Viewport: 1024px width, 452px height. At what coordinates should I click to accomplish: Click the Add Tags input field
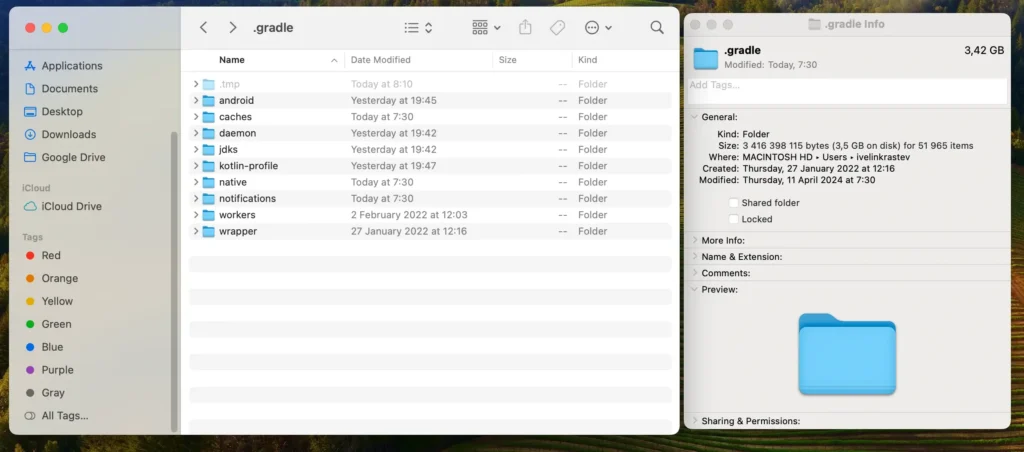coord(846,91)
